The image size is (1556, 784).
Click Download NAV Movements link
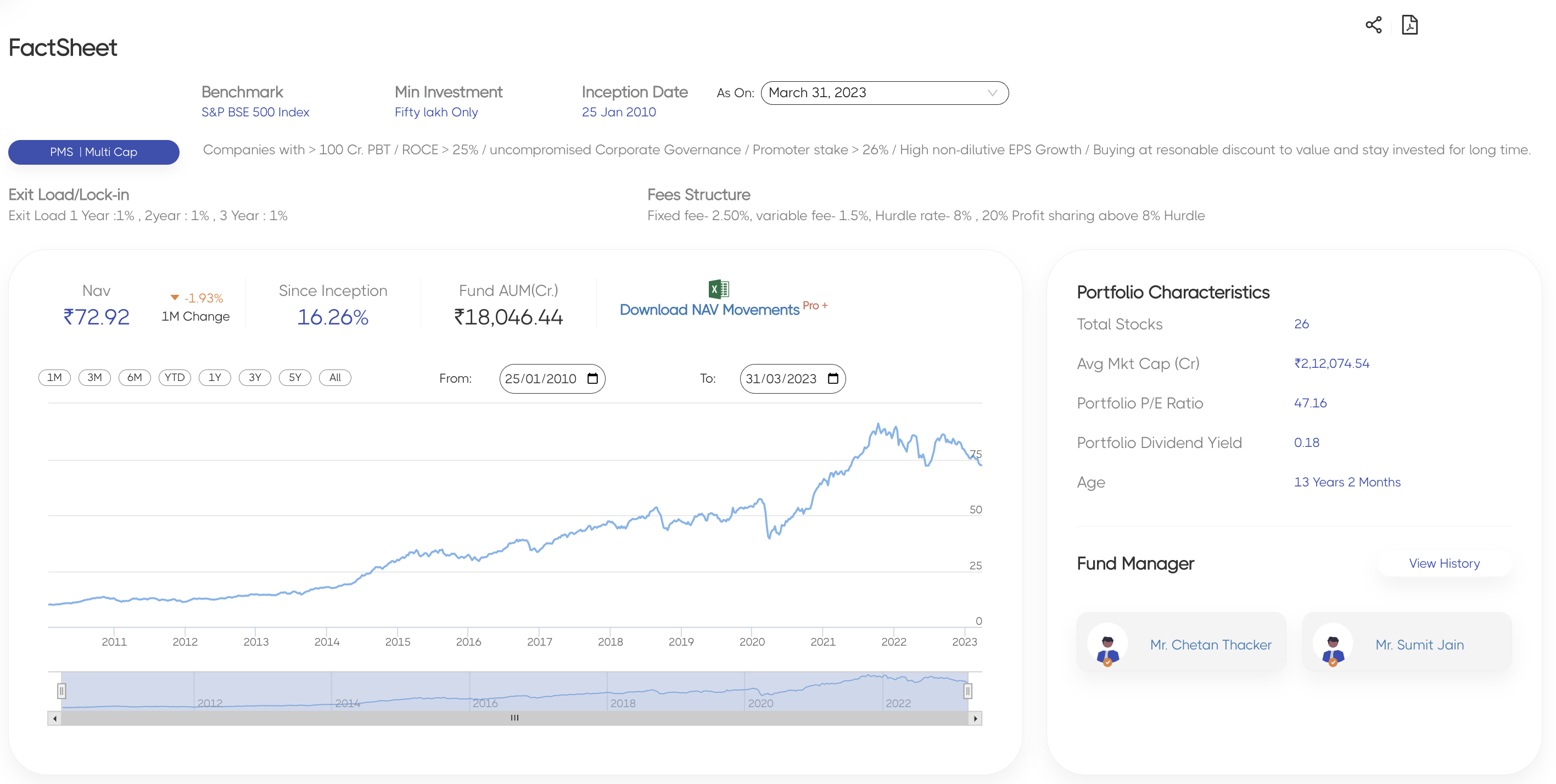(709, 310)
